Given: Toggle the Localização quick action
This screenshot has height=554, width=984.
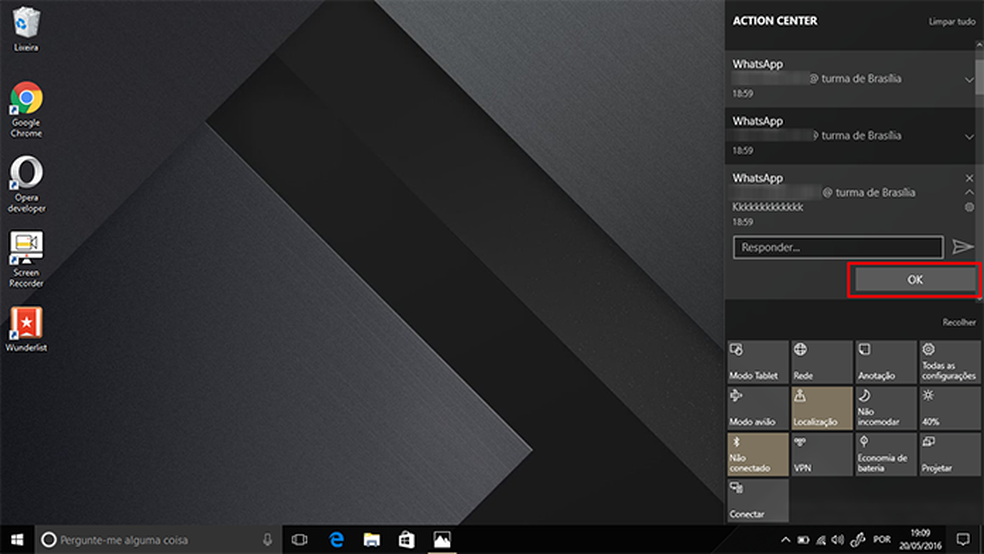Looking at the screenshot, I should [821, 408].
